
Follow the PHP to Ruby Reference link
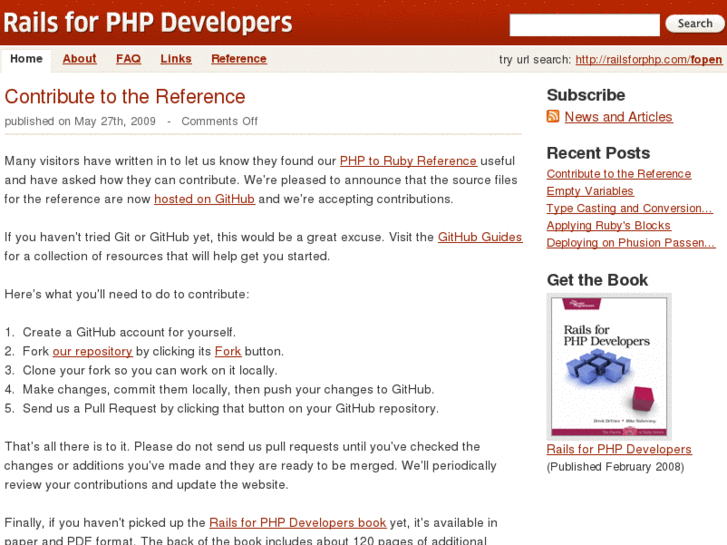click(408, 161)
